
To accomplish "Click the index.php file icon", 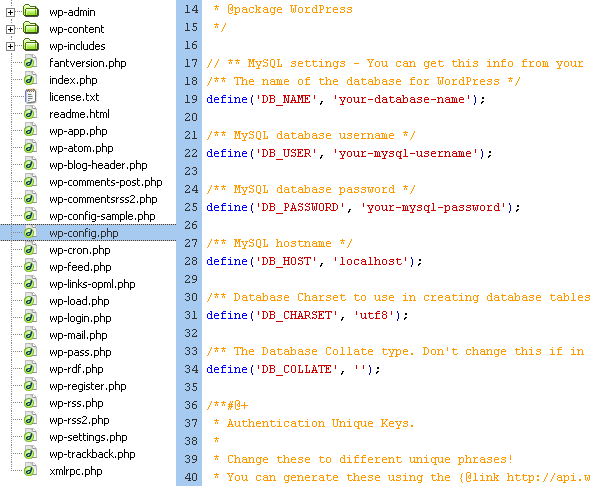I will click(30, 79).
